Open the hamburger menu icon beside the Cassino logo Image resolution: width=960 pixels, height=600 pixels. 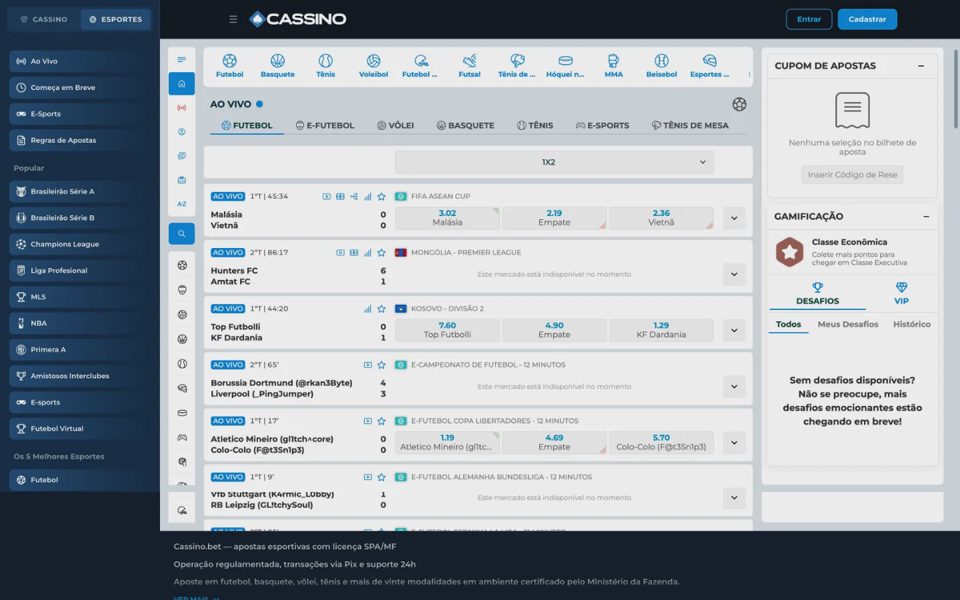point(233,20)
